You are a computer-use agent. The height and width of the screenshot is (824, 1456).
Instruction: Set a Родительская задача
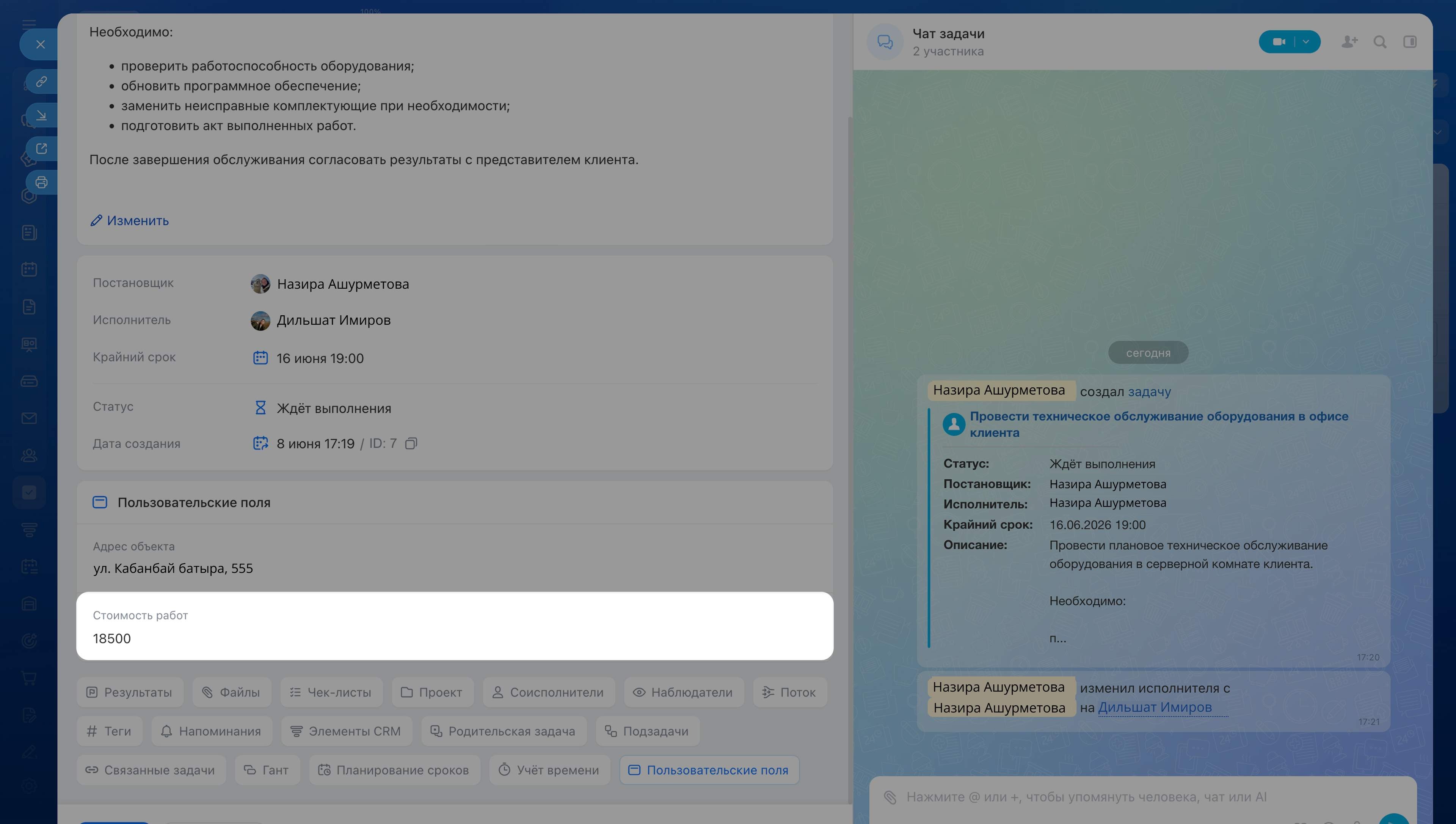pyautogui.click(x=504, y=731)
